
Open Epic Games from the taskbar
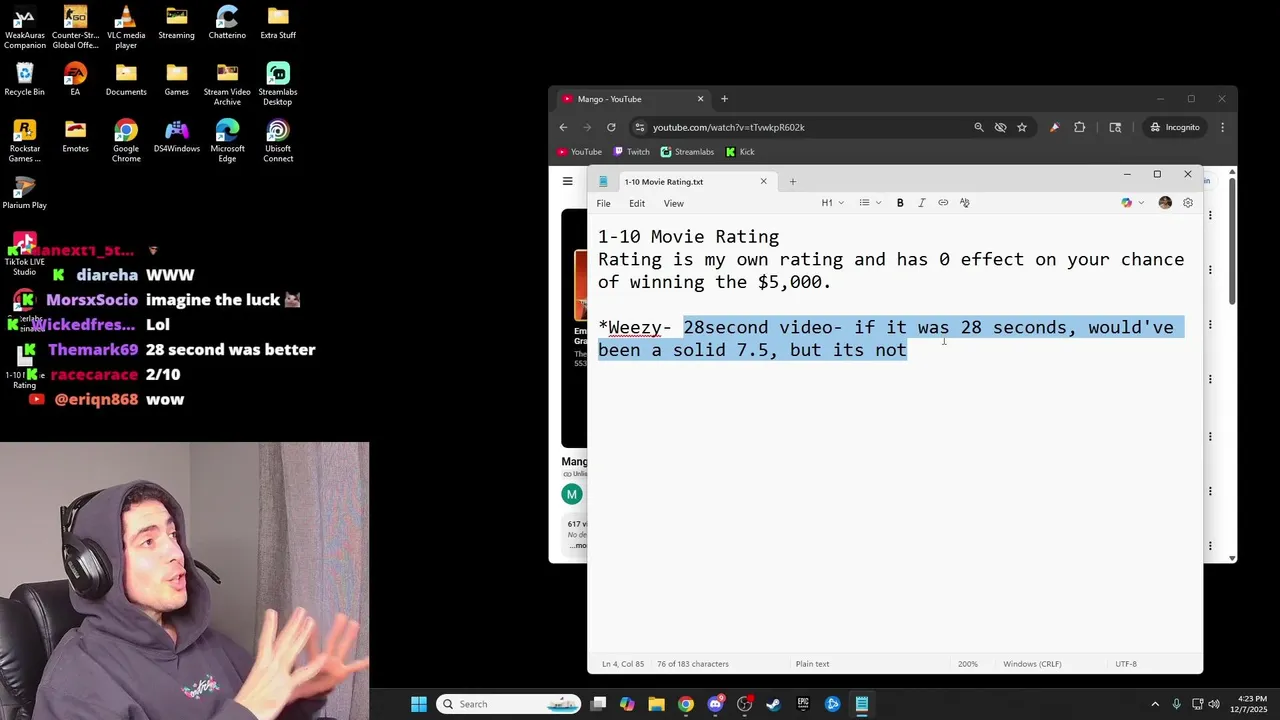coord(803,704)
